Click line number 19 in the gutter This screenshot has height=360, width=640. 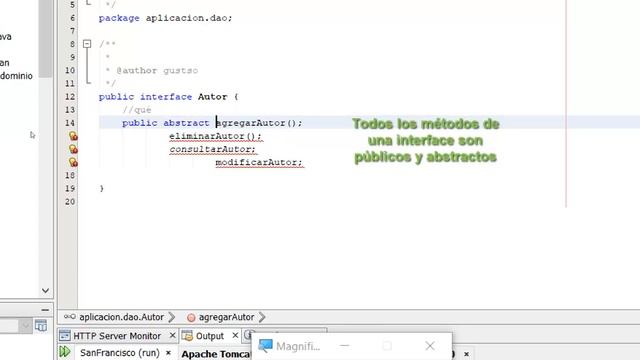point(70,188)
